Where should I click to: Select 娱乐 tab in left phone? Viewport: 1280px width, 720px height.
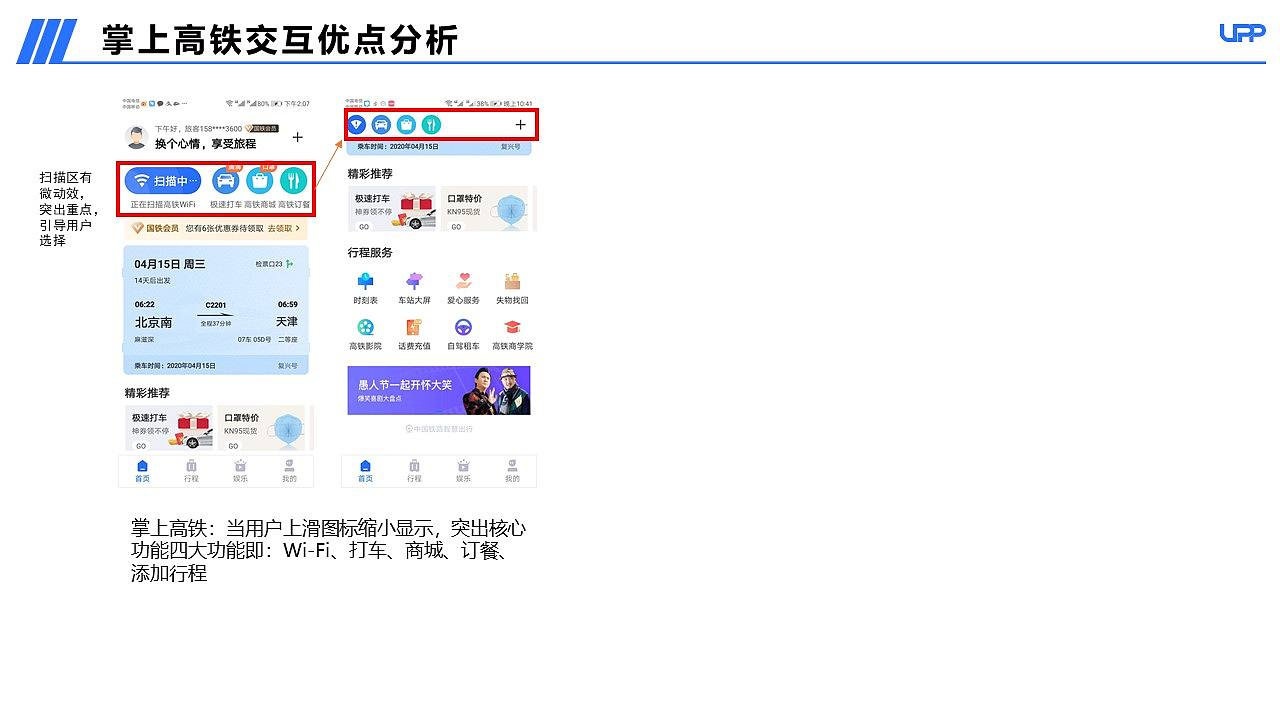click(240, 471)
